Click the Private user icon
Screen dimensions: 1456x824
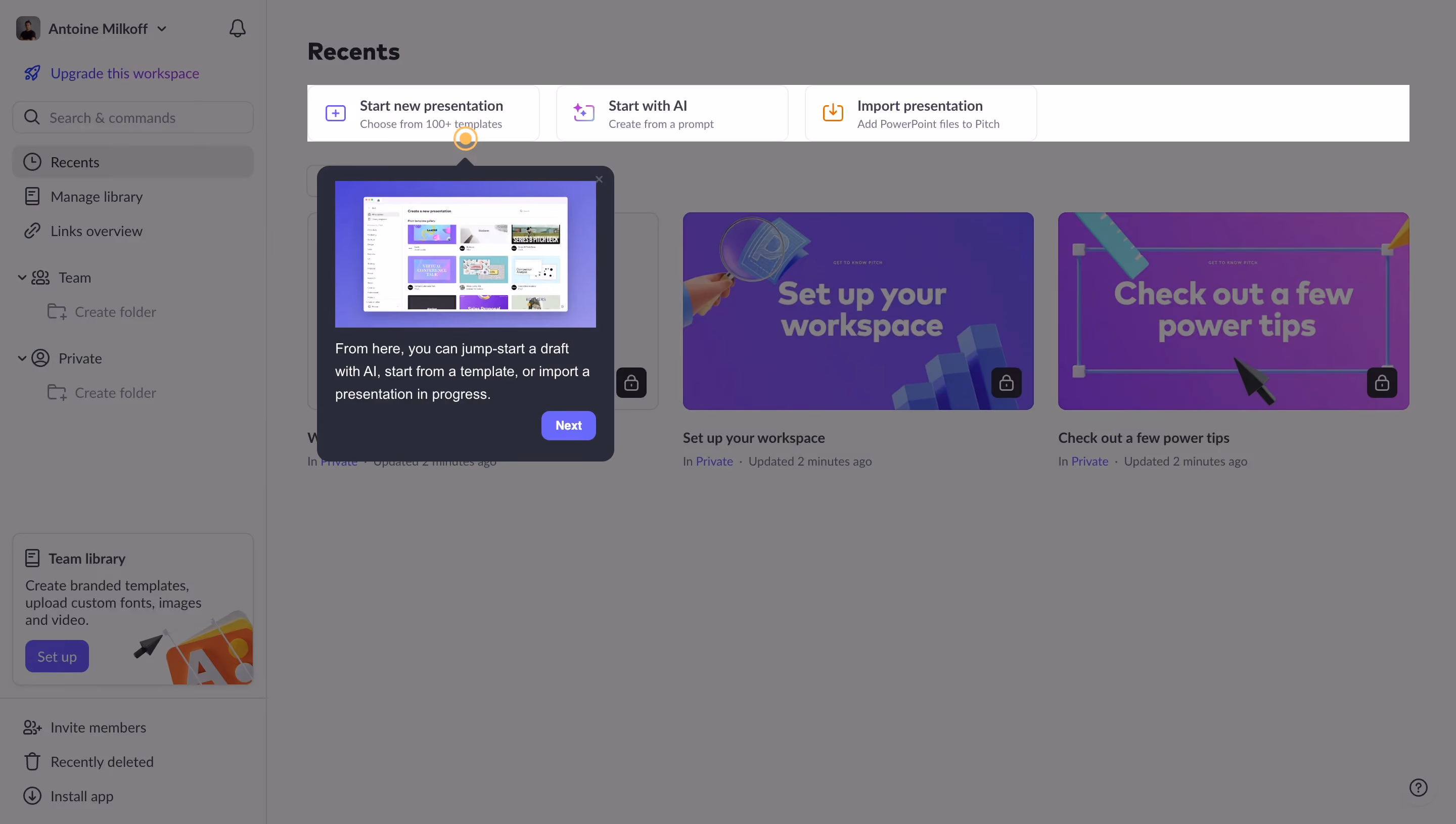40,358
